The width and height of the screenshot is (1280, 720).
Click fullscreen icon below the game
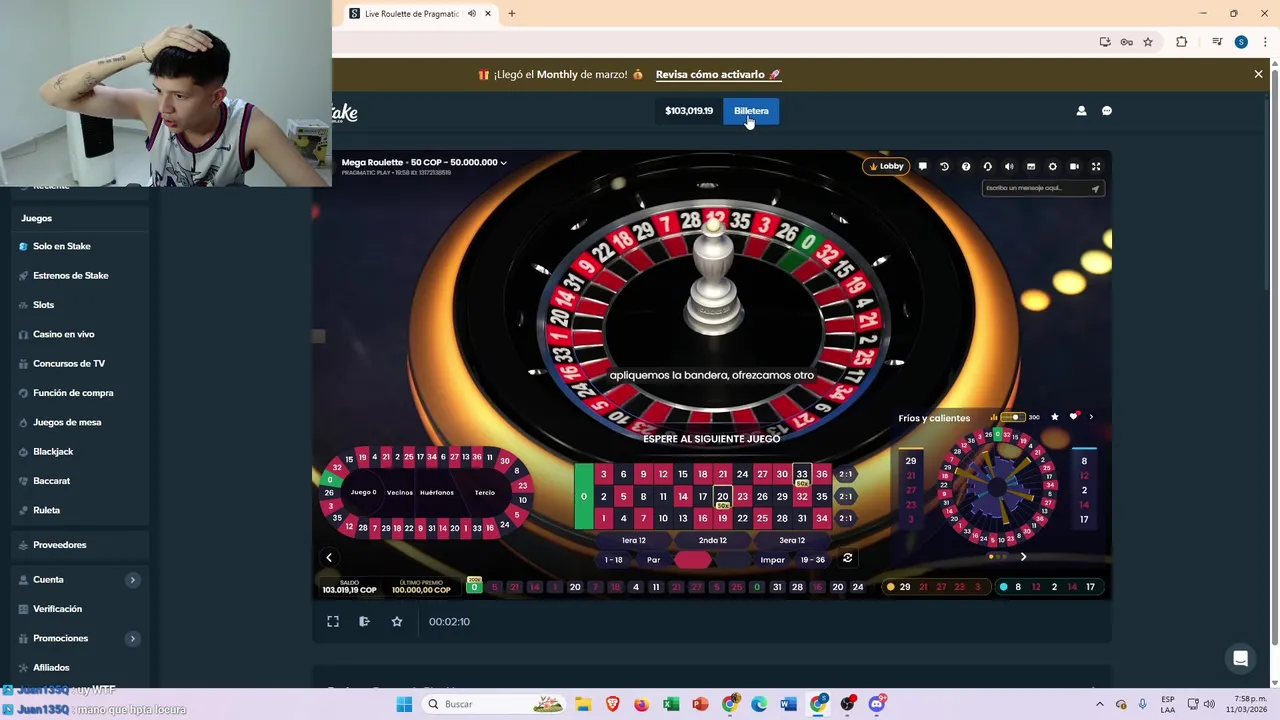point(333,621)
